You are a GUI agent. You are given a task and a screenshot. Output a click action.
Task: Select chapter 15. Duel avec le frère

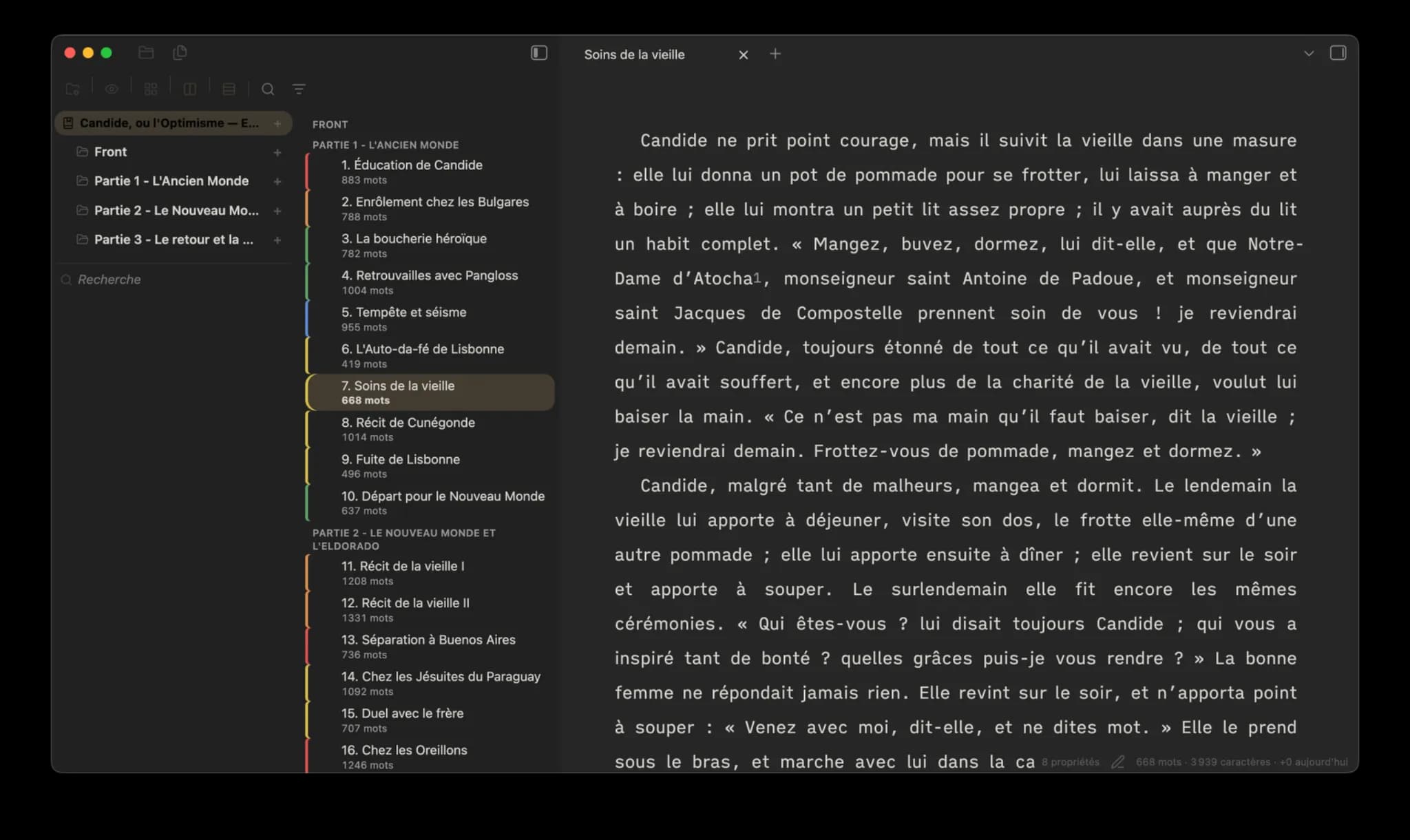[x=430, y=720]
